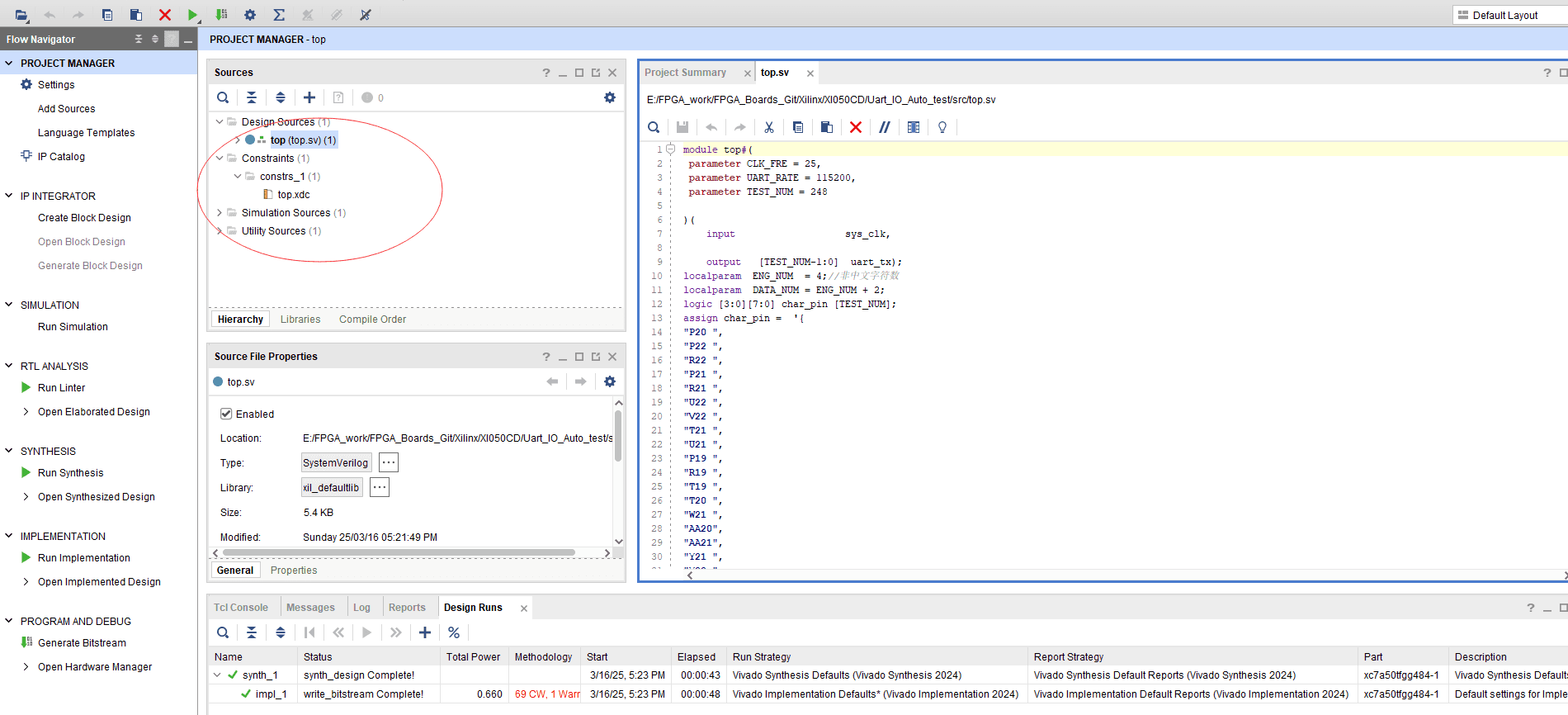Click the Run Synthesis green arrow toolbar icon
Screen dimensions: 1568x715
192,15
